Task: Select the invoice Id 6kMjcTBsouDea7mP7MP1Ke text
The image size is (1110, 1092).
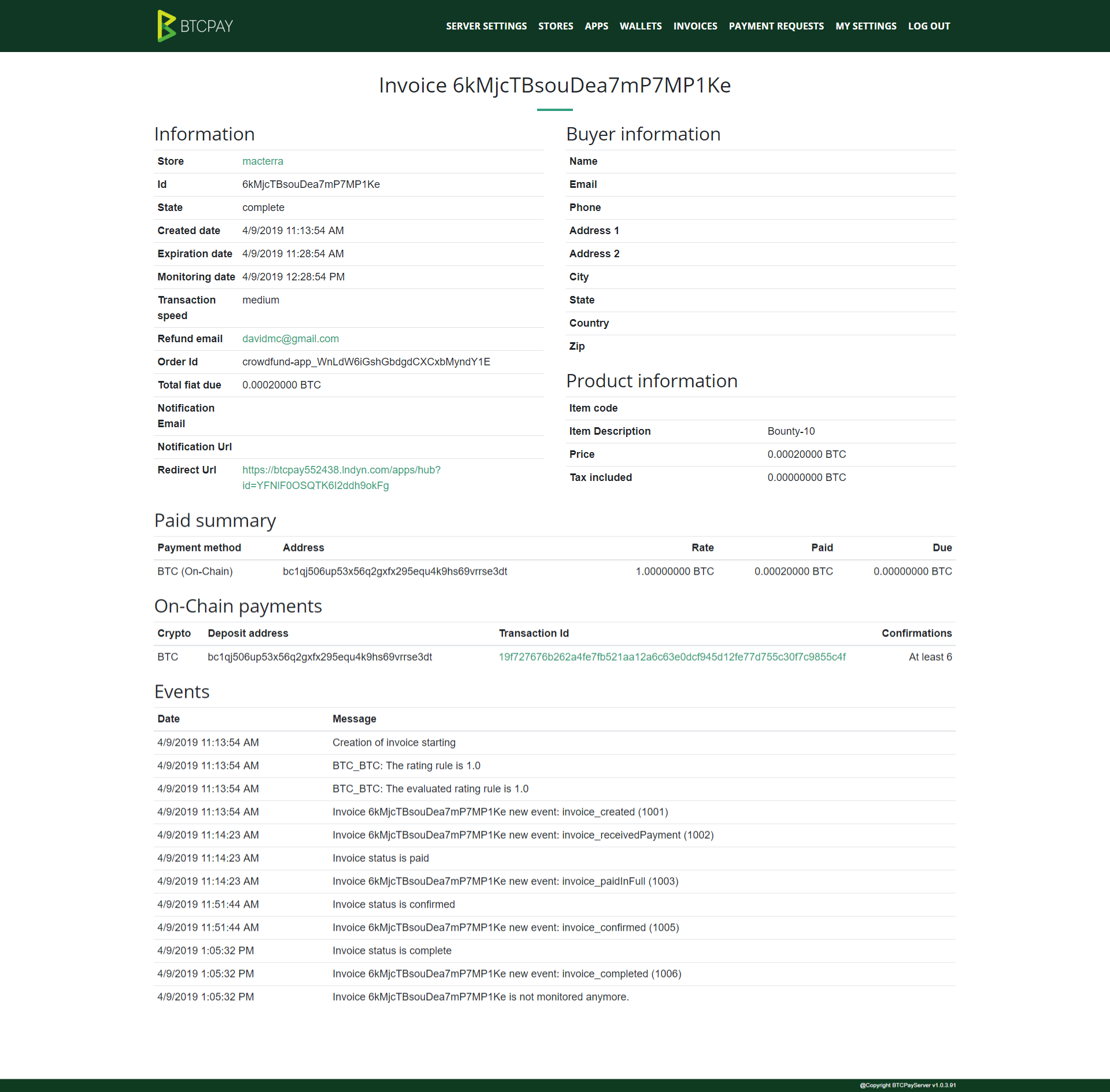Action: pos(311,184)
